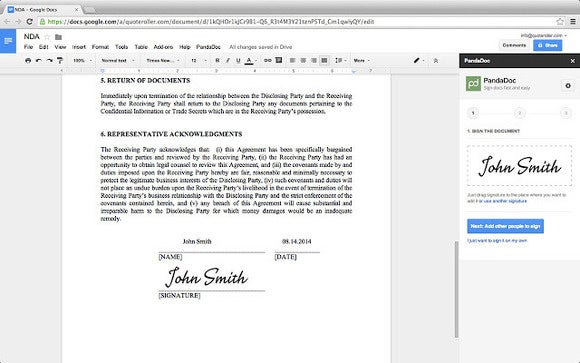The image size is (580, 363).
Task: Click the John Smith signature thumbnail
Action: (519, 166)
